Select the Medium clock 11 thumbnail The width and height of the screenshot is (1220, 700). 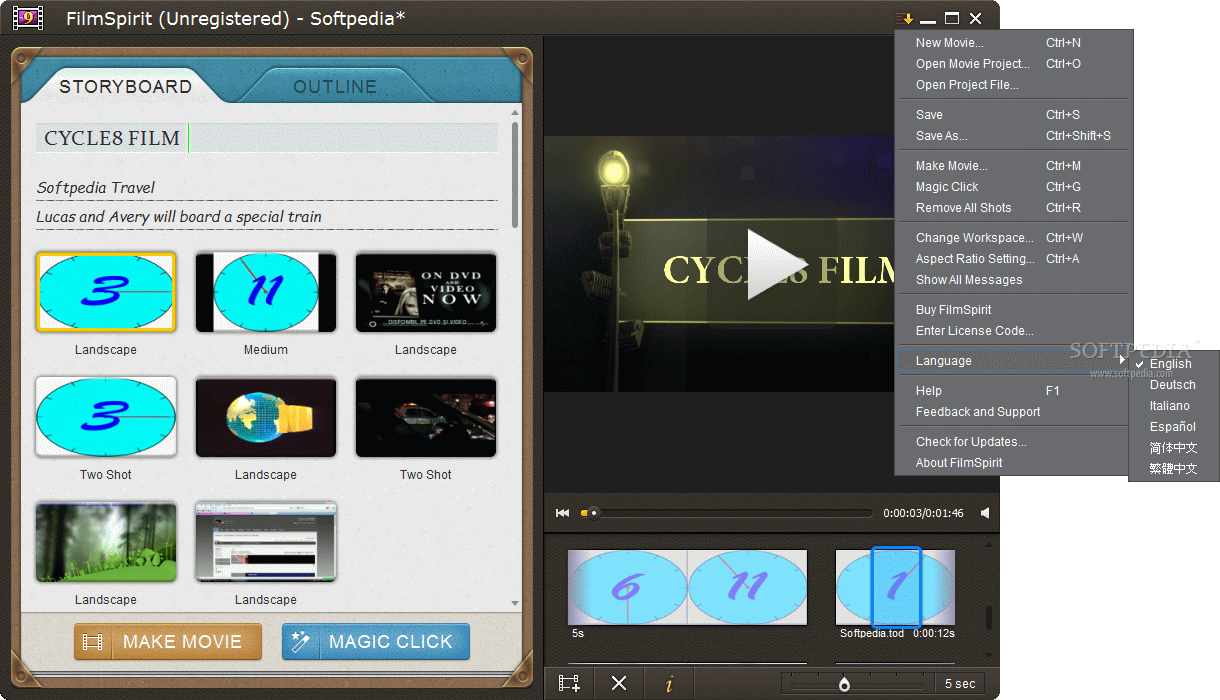pos(266,292)
